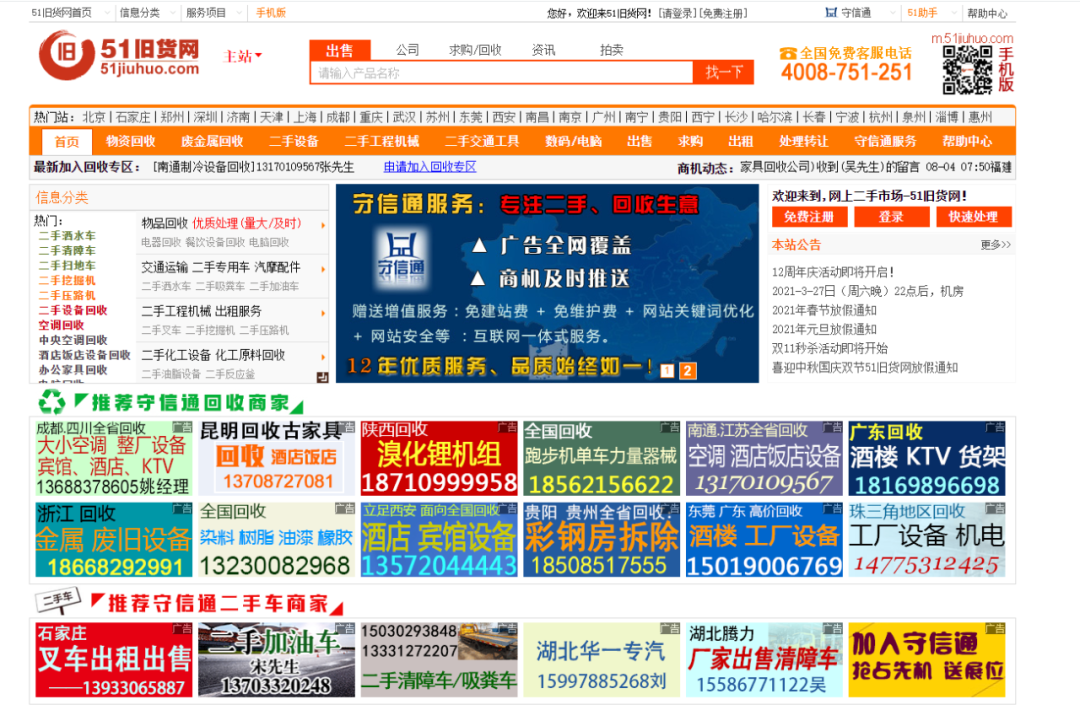Click the green recycle icon near 推荐守信通回收商家
1080x710 pixels.
coord(52,401)
